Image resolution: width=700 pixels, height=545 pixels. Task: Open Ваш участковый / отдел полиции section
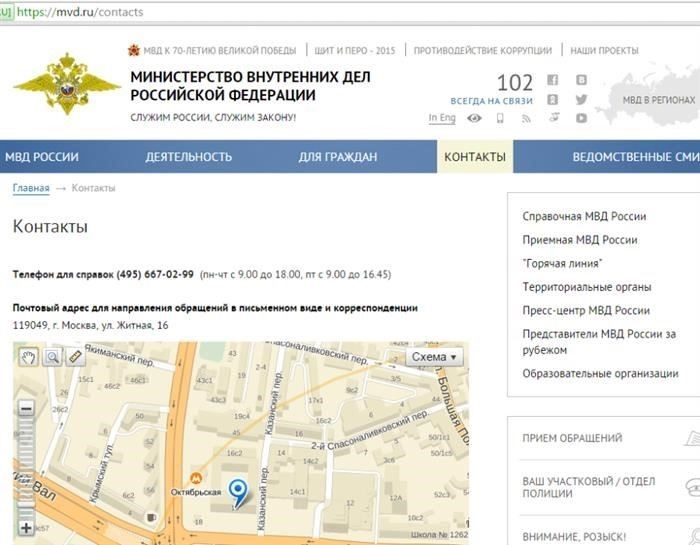[x=589, y=487]
